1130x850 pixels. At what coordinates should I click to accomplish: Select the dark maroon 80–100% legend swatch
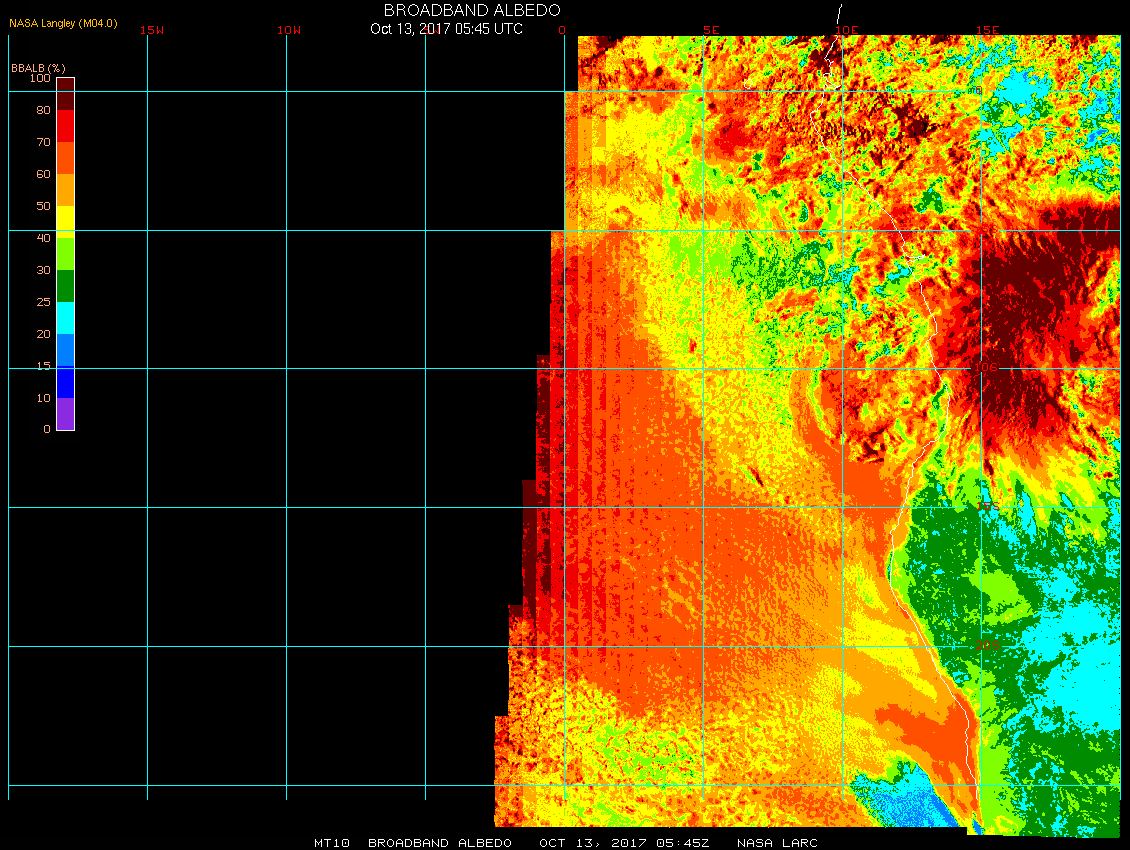(65, 94)
